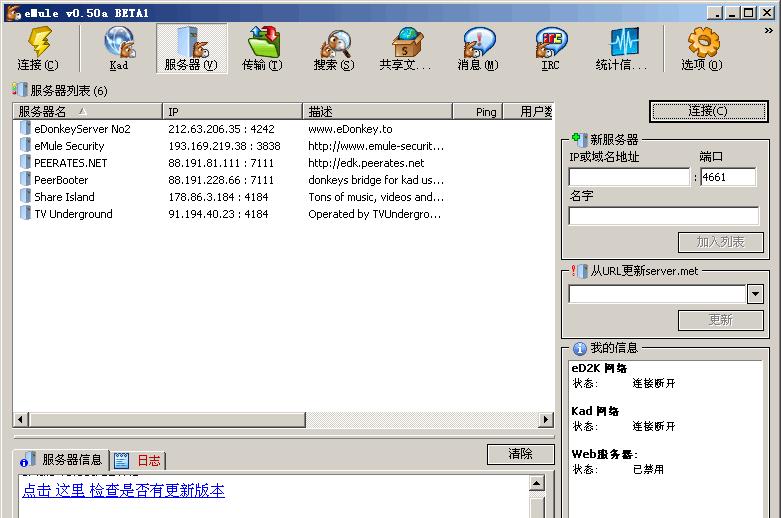Sort by Ping column header
Image resolution: width=781 pixels, height=518 pixels.
tap(478, 112)
